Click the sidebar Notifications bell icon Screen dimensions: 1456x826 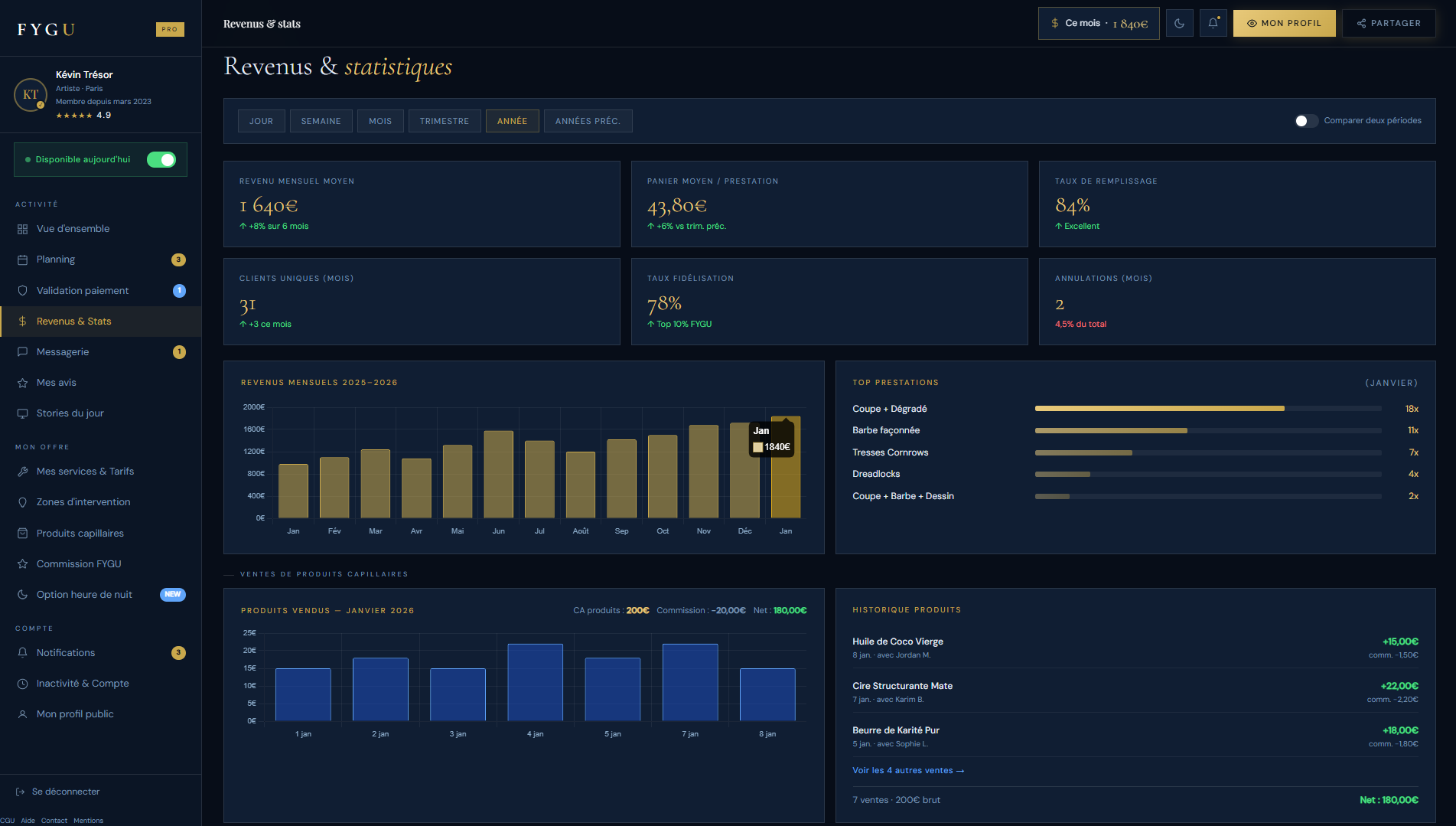tap(22, 653)
